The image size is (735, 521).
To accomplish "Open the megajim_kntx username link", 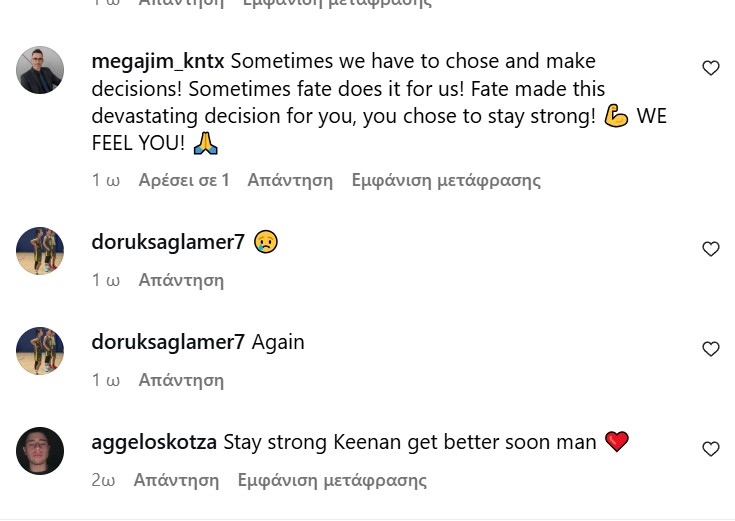I will [x=158, y=62].
